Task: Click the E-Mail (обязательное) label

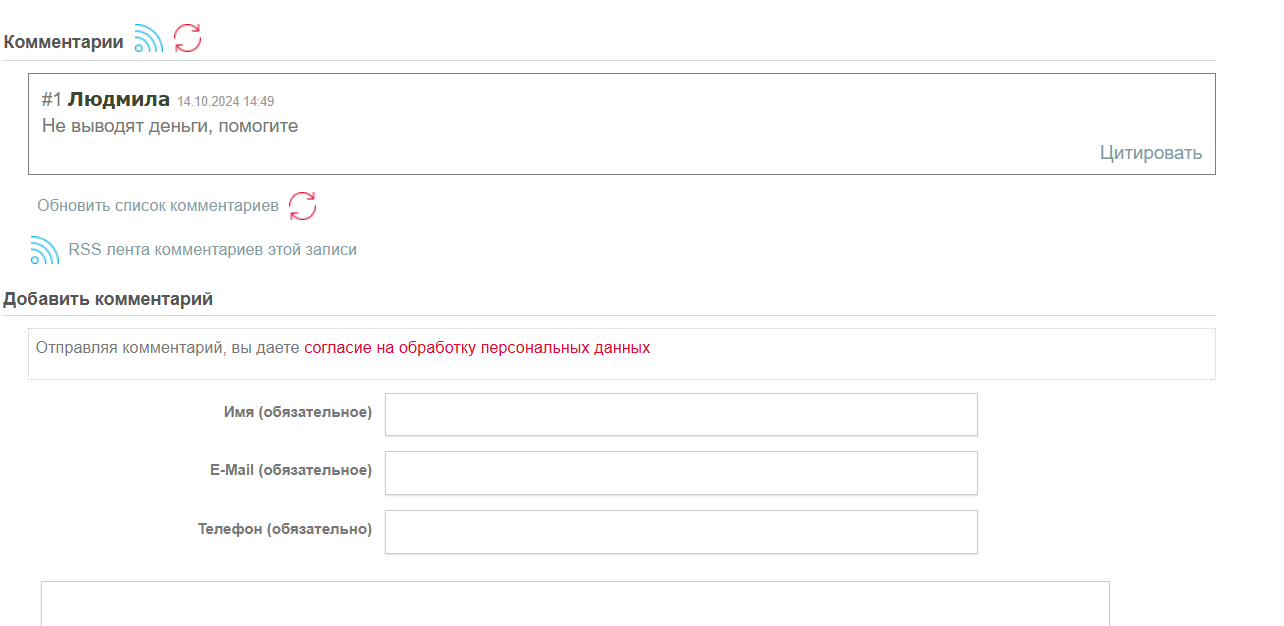Action: pyautogui.click(x=291, y=470)
